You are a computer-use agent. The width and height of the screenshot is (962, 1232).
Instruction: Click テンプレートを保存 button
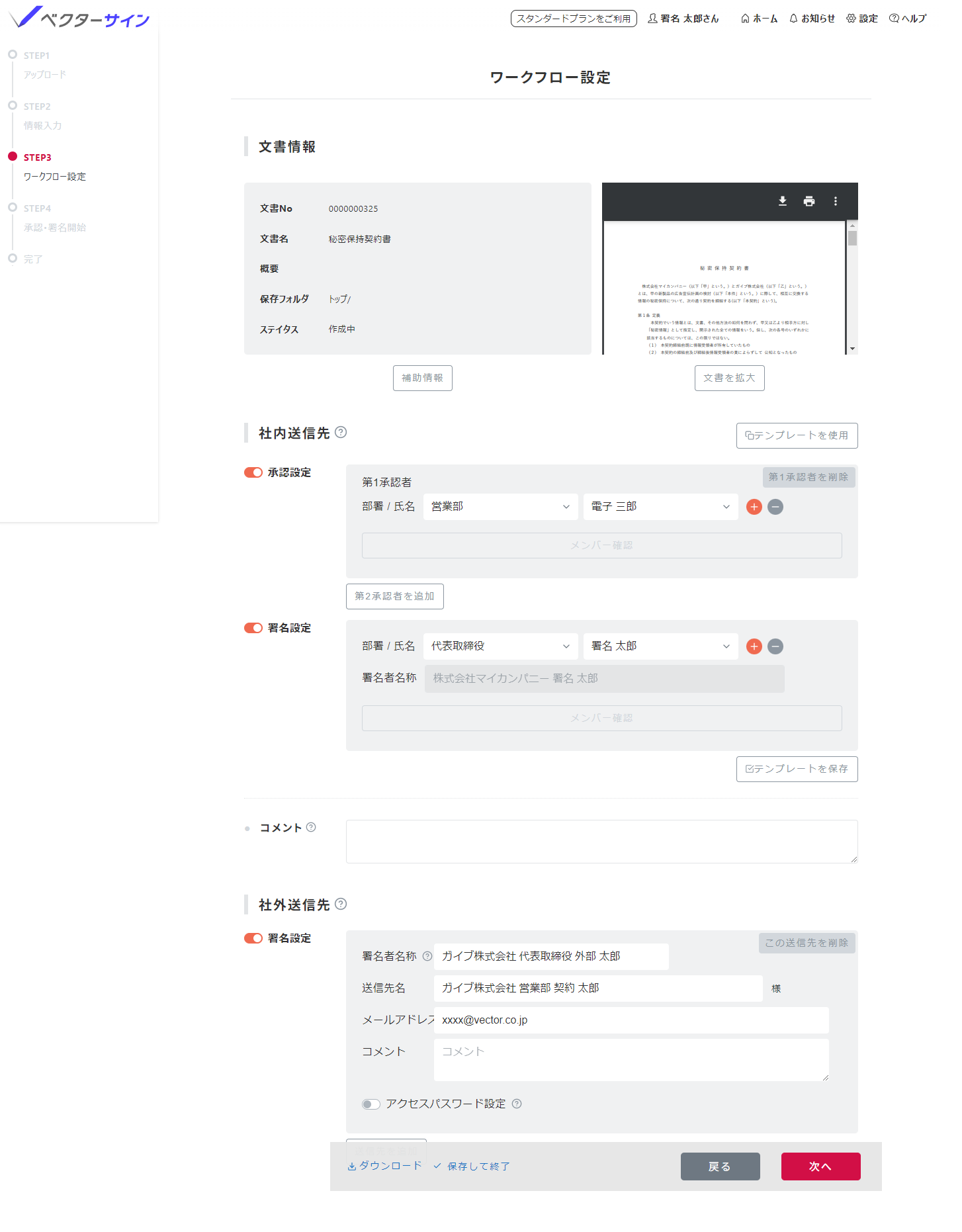click(x=797, y=769)
